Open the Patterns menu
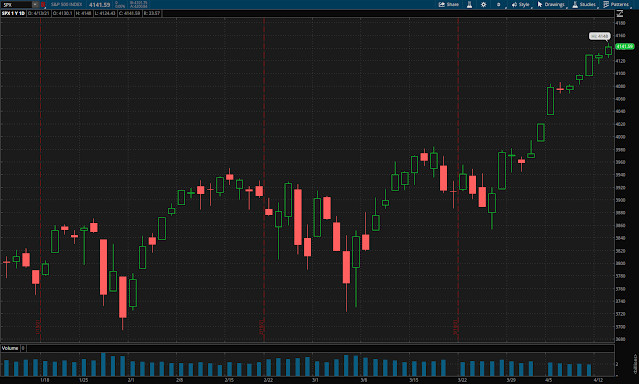639x384 pixels. tap(616, 4)
